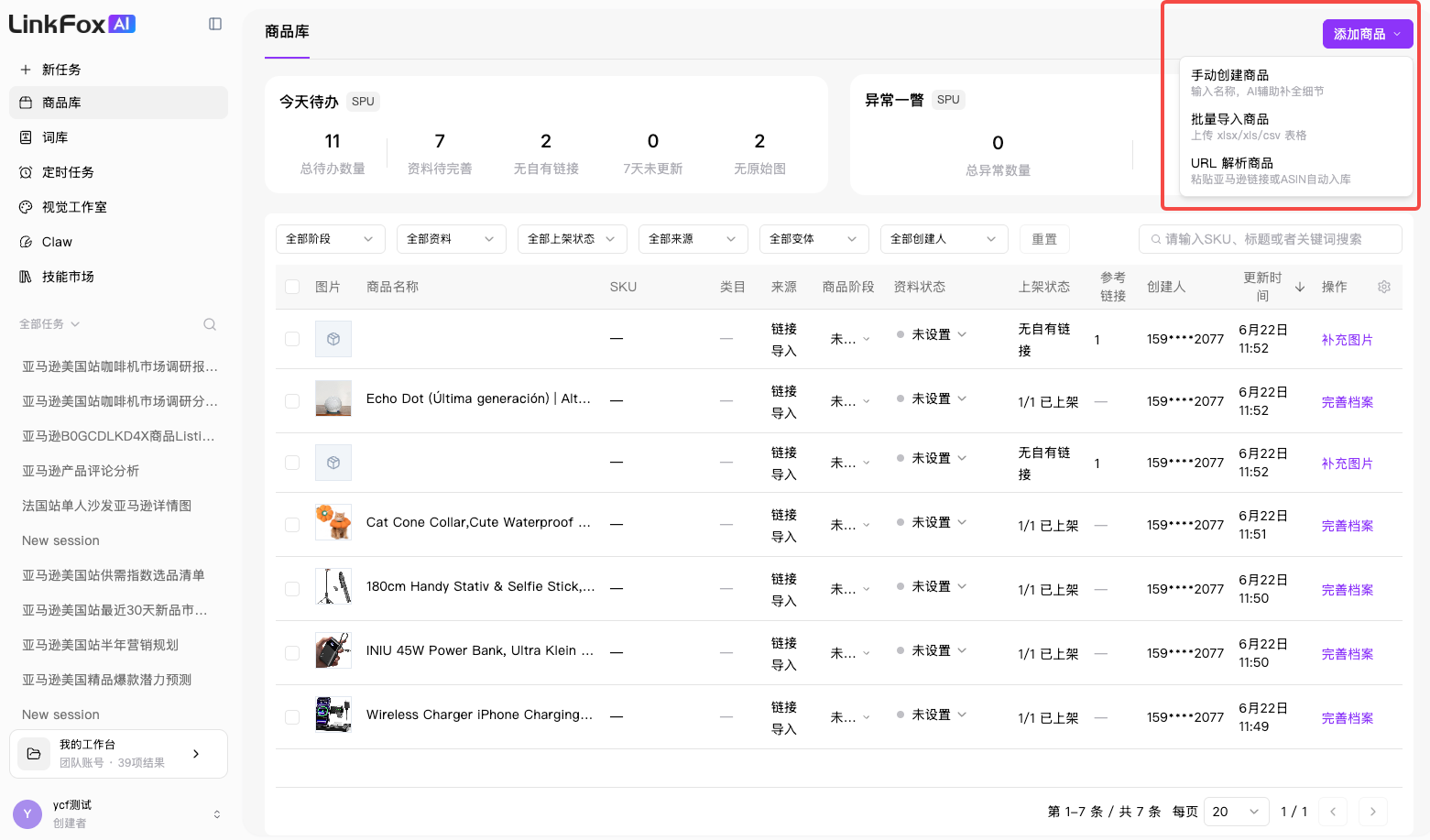Viewport: 1430px width, 840px height.
Task: Open task 法国站单人沙发亚马逊详情图
Action: click(x=106, y=506)
